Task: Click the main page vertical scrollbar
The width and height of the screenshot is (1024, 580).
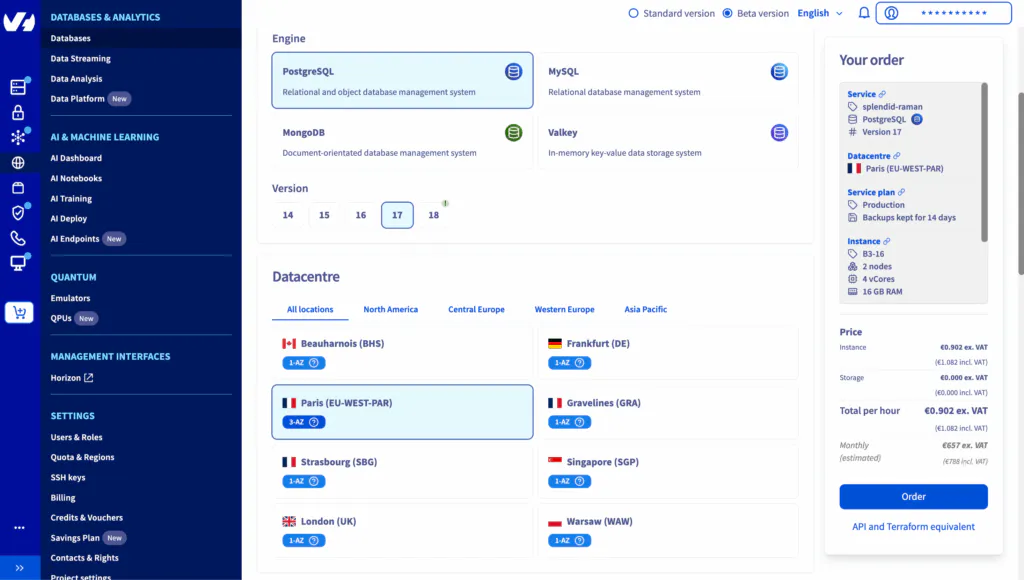Action: point(1021,183)
